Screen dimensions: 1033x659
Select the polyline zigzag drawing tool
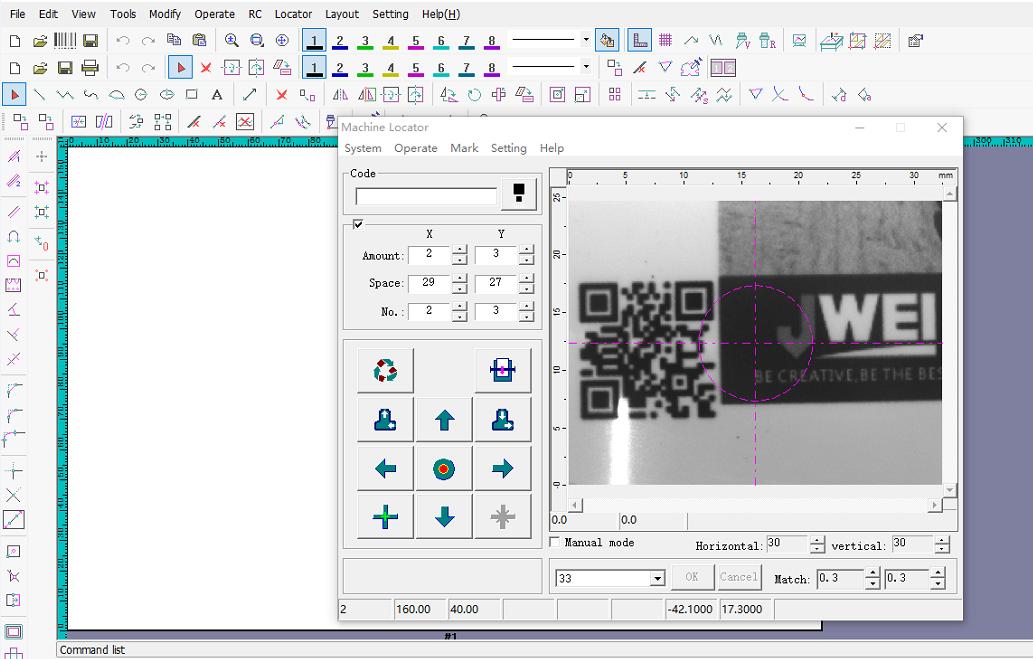pos(65,95)
